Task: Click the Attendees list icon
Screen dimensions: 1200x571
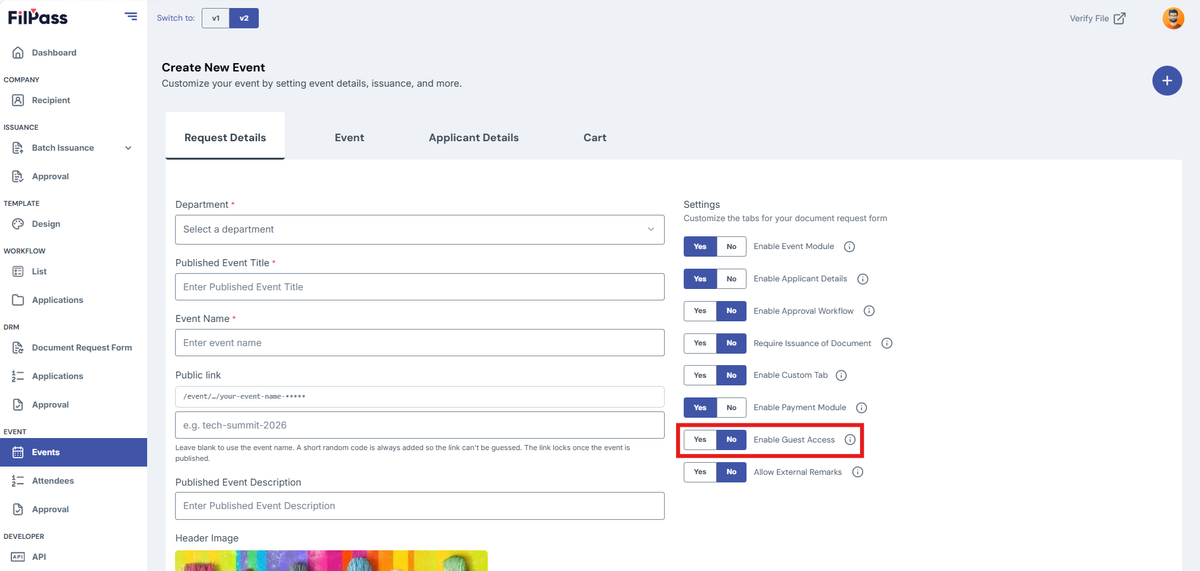Action: tap(18, 481)
